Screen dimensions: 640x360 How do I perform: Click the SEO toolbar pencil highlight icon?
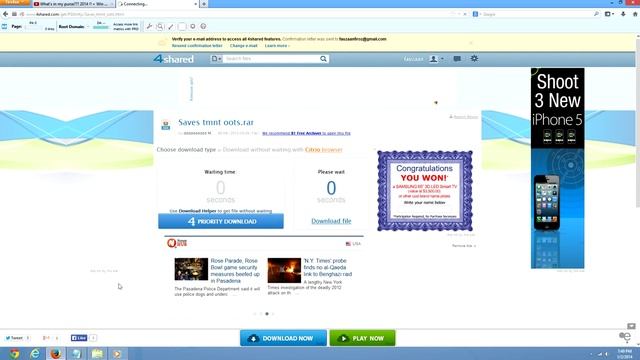171,27
